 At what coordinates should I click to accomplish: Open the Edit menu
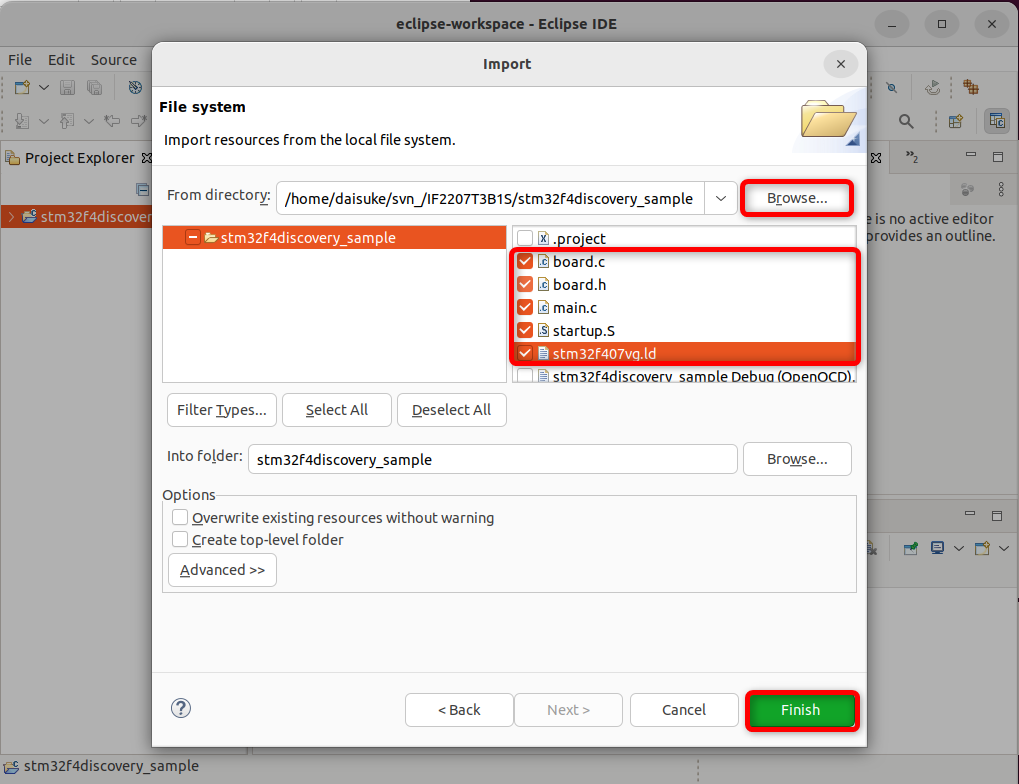point(61,60)
